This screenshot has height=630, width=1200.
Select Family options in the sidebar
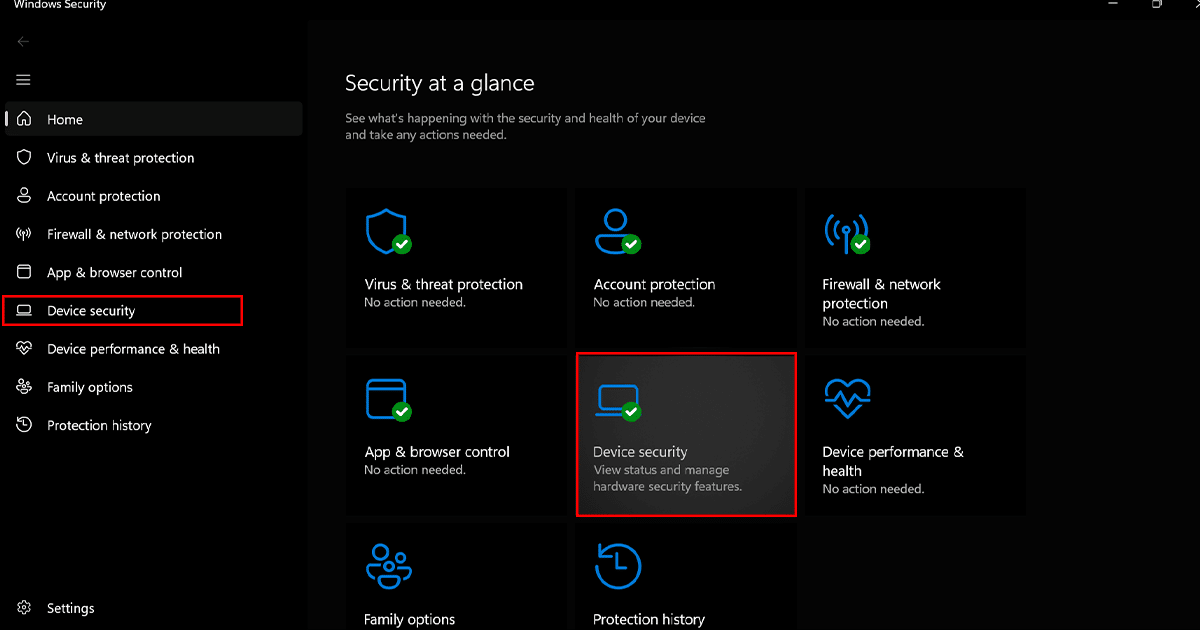coord(89,387)
